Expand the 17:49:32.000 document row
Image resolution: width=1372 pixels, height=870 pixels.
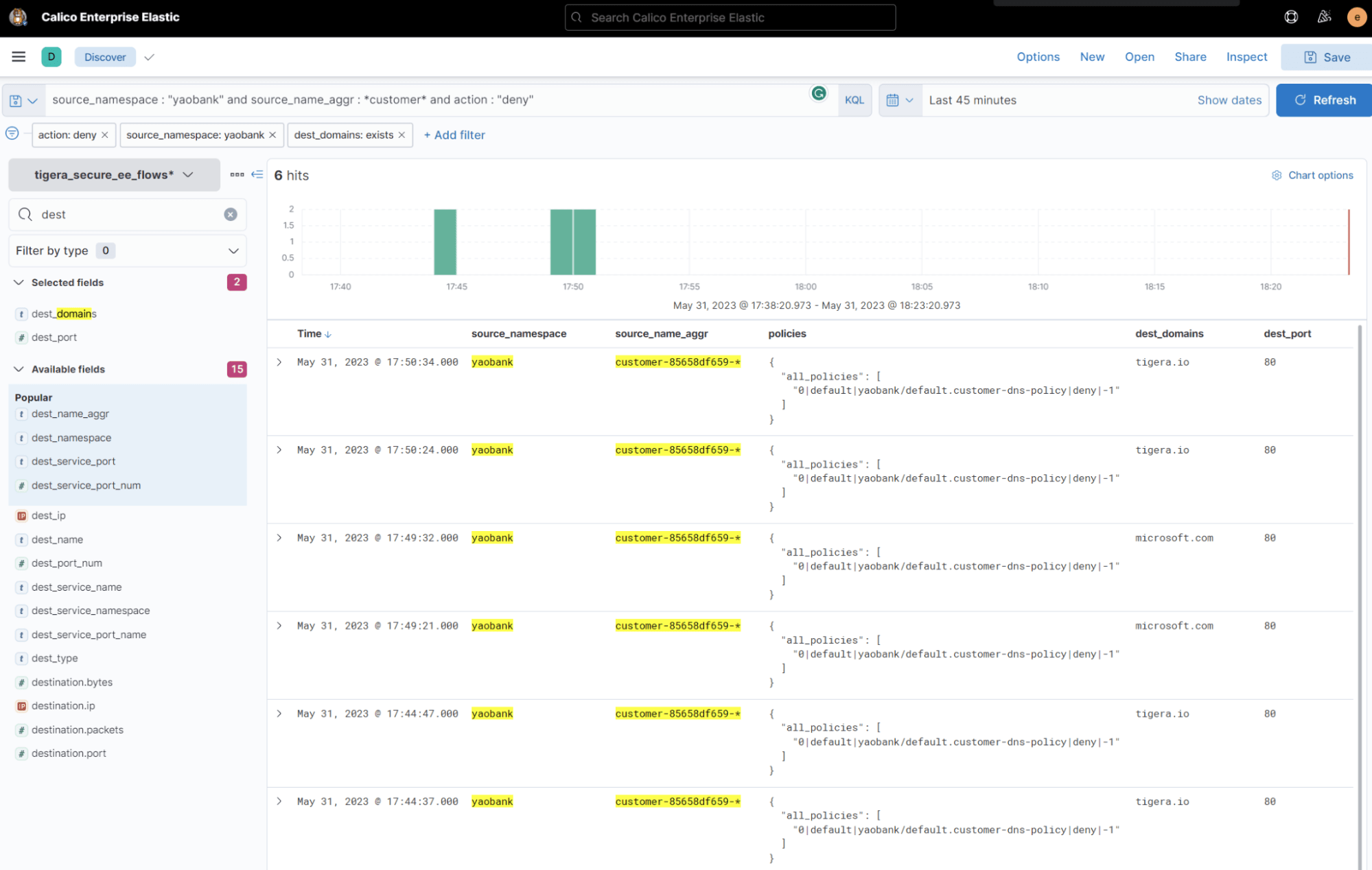(279, 538)
